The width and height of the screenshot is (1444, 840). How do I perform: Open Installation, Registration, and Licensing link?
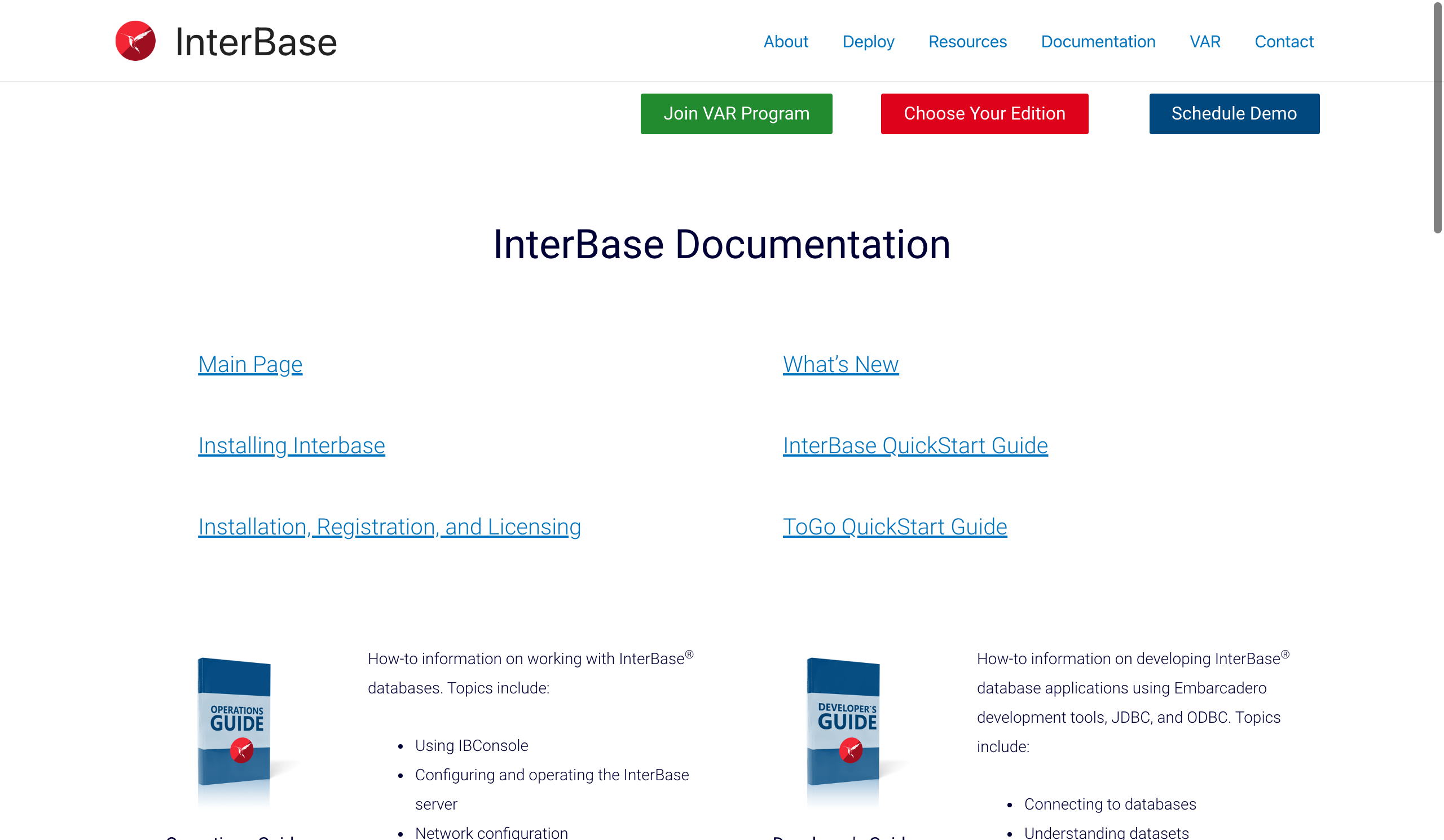[389, 527]
